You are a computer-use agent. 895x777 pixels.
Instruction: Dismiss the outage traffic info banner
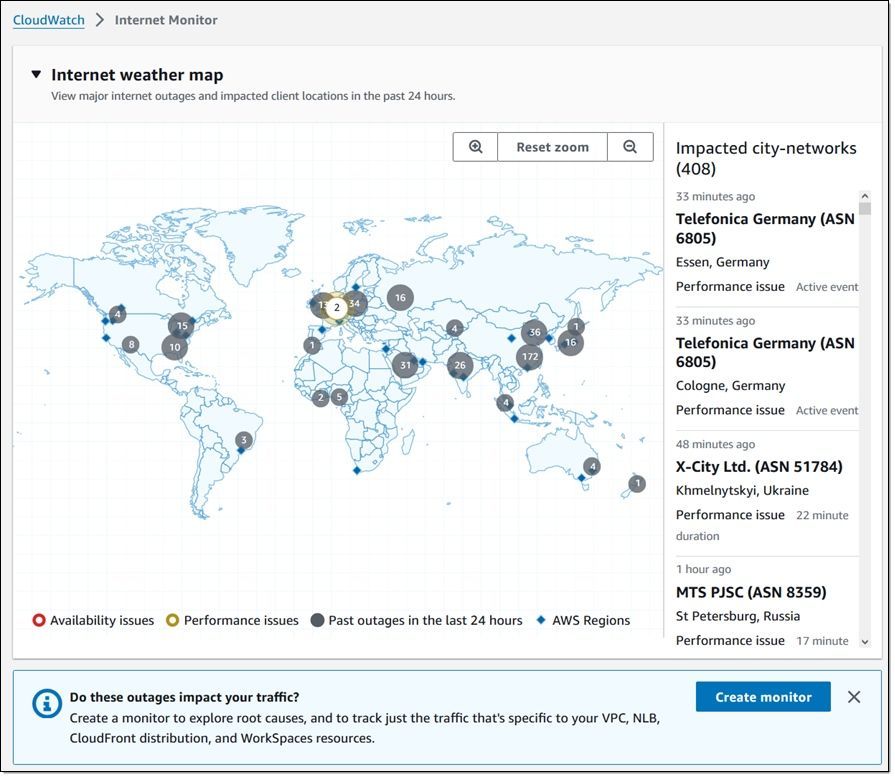[854, 697]
